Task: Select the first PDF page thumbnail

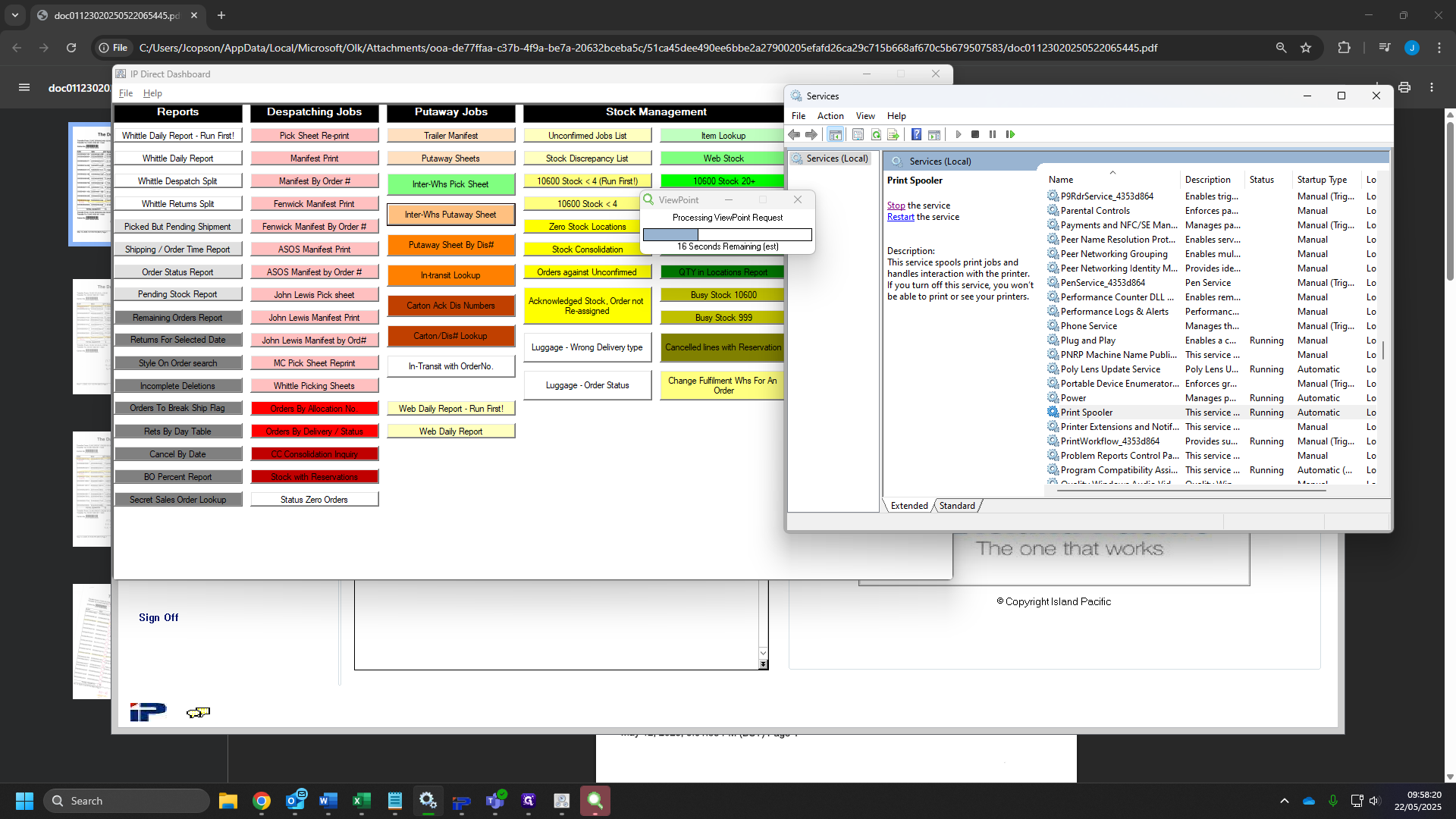Action: (90, 184)
